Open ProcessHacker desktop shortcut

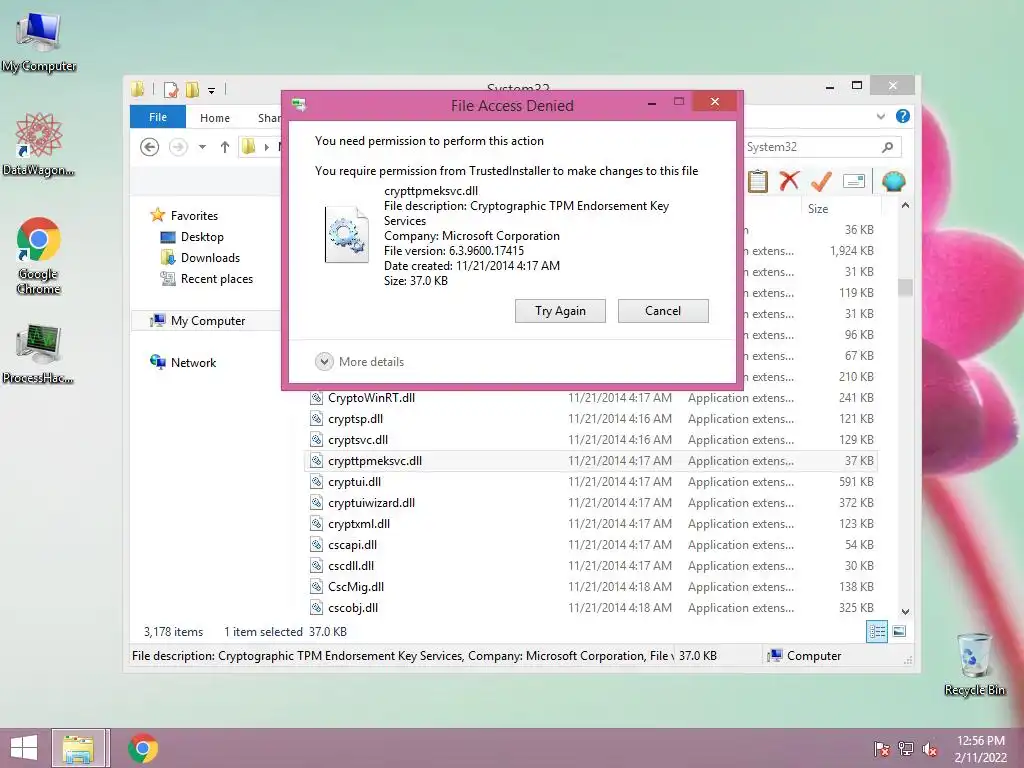pyautogui.click(x=39, y=353)
